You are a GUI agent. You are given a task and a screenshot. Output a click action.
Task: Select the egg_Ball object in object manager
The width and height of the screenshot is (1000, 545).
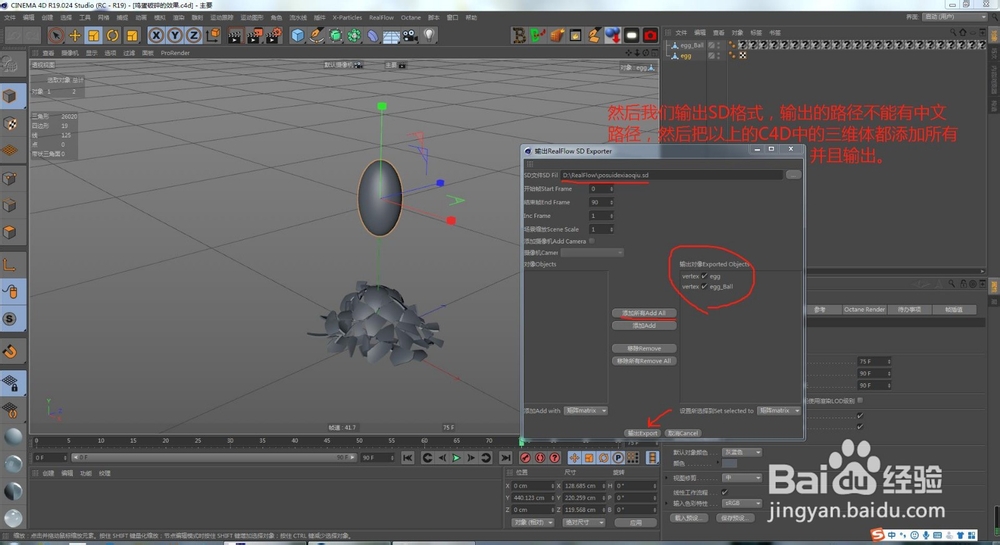pos(691,45)
